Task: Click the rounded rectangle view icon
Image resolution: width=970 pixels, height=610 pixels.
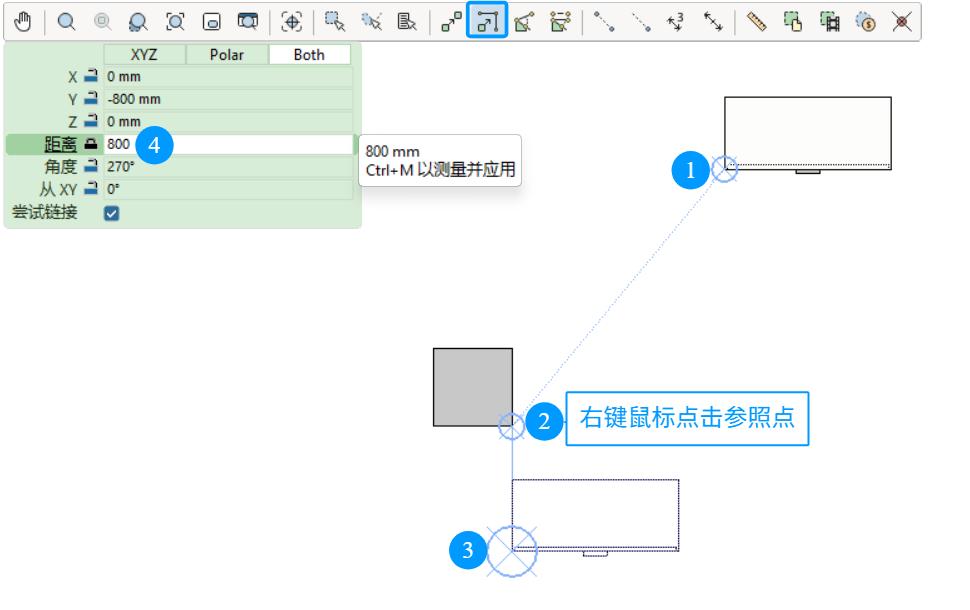Action: [212, 22]
